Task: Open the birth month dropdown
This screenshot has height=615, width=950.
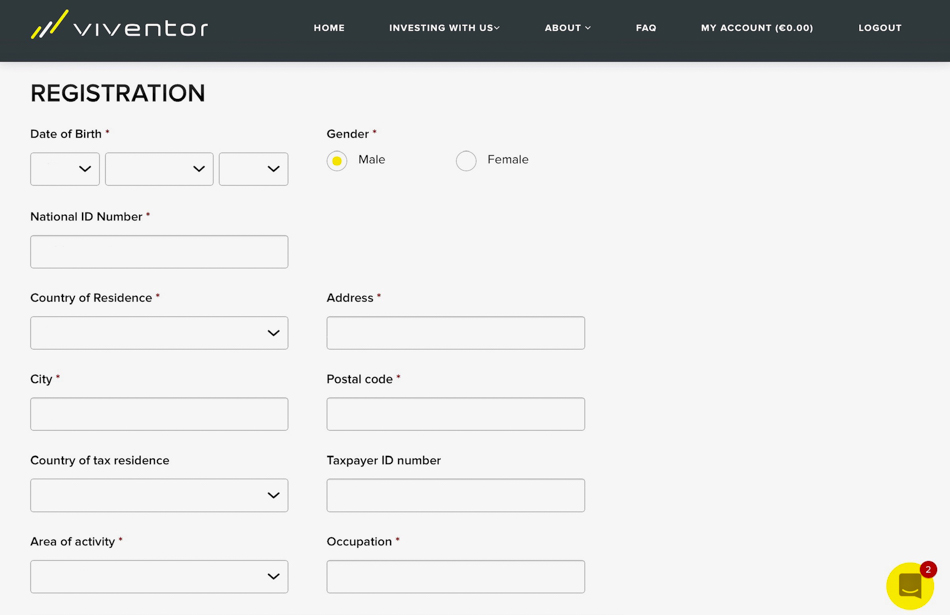Action: pyautogui.click(x=159, y=169)
